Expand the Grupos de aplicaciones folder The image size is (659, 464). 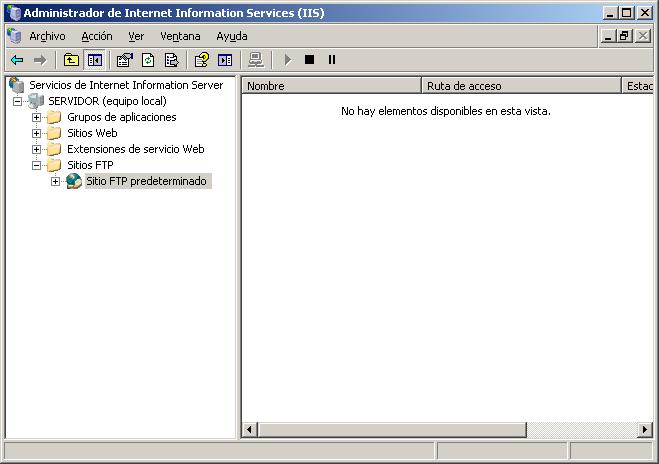[37, 117]
